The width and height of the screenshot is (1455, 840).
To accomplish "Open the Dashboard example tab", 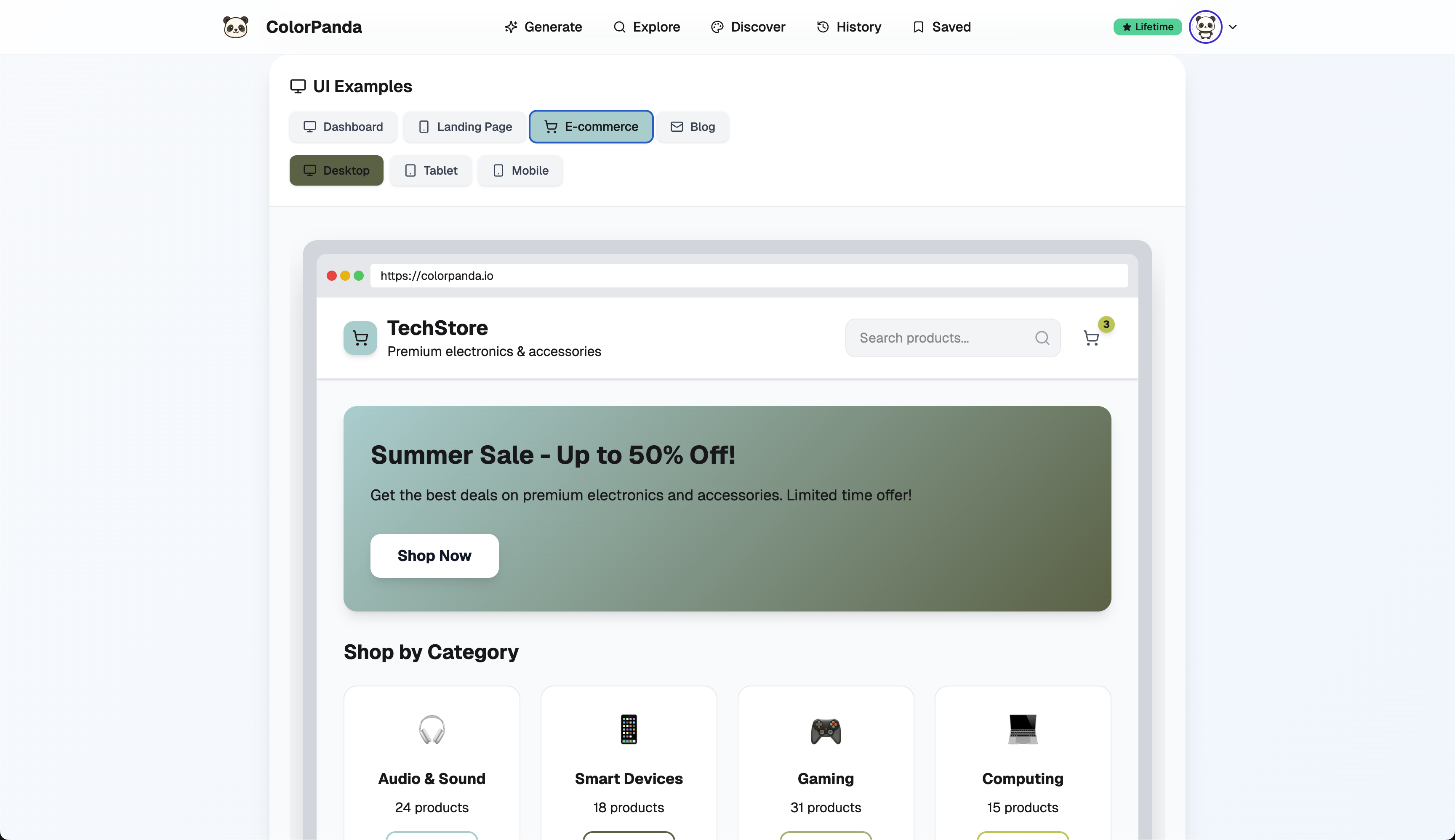I will pyautogui.click(x=343, y=127).
